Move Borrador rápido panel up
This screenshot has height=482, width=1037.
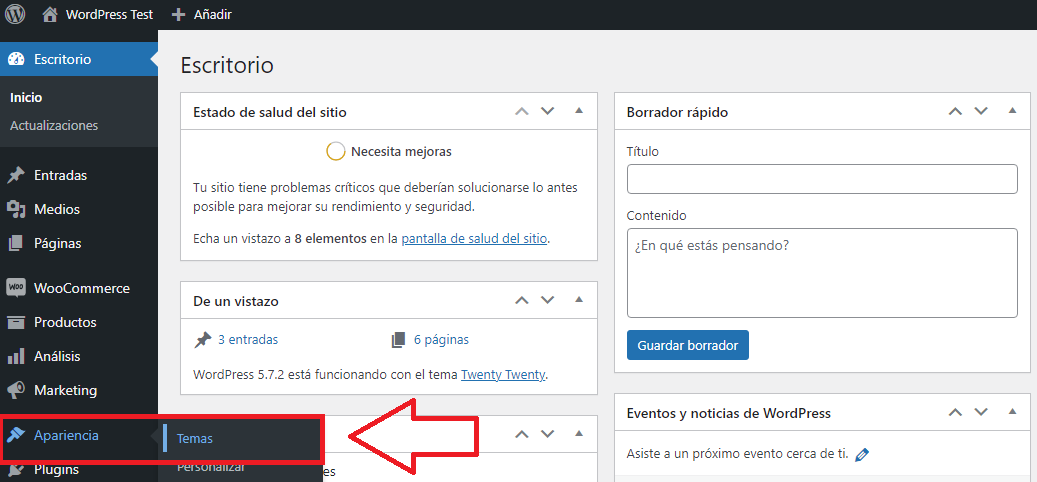click(955, 111)
